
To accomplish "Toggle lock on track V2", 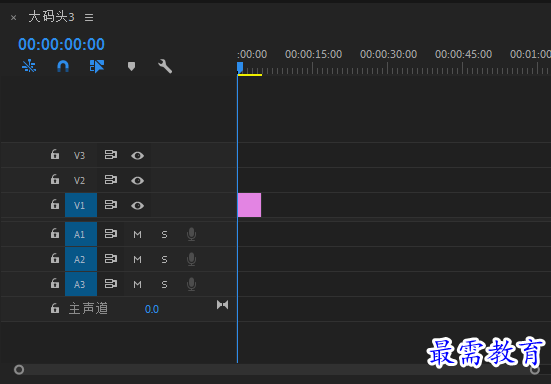I will 55,180.
